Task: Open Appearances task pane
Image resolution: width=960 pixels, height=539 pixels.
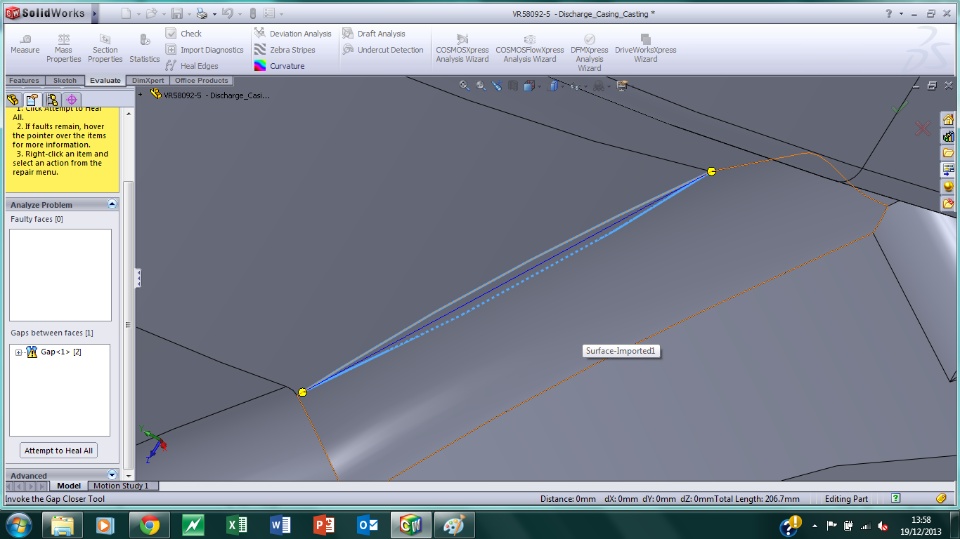Action: click(x=948, y=186)
